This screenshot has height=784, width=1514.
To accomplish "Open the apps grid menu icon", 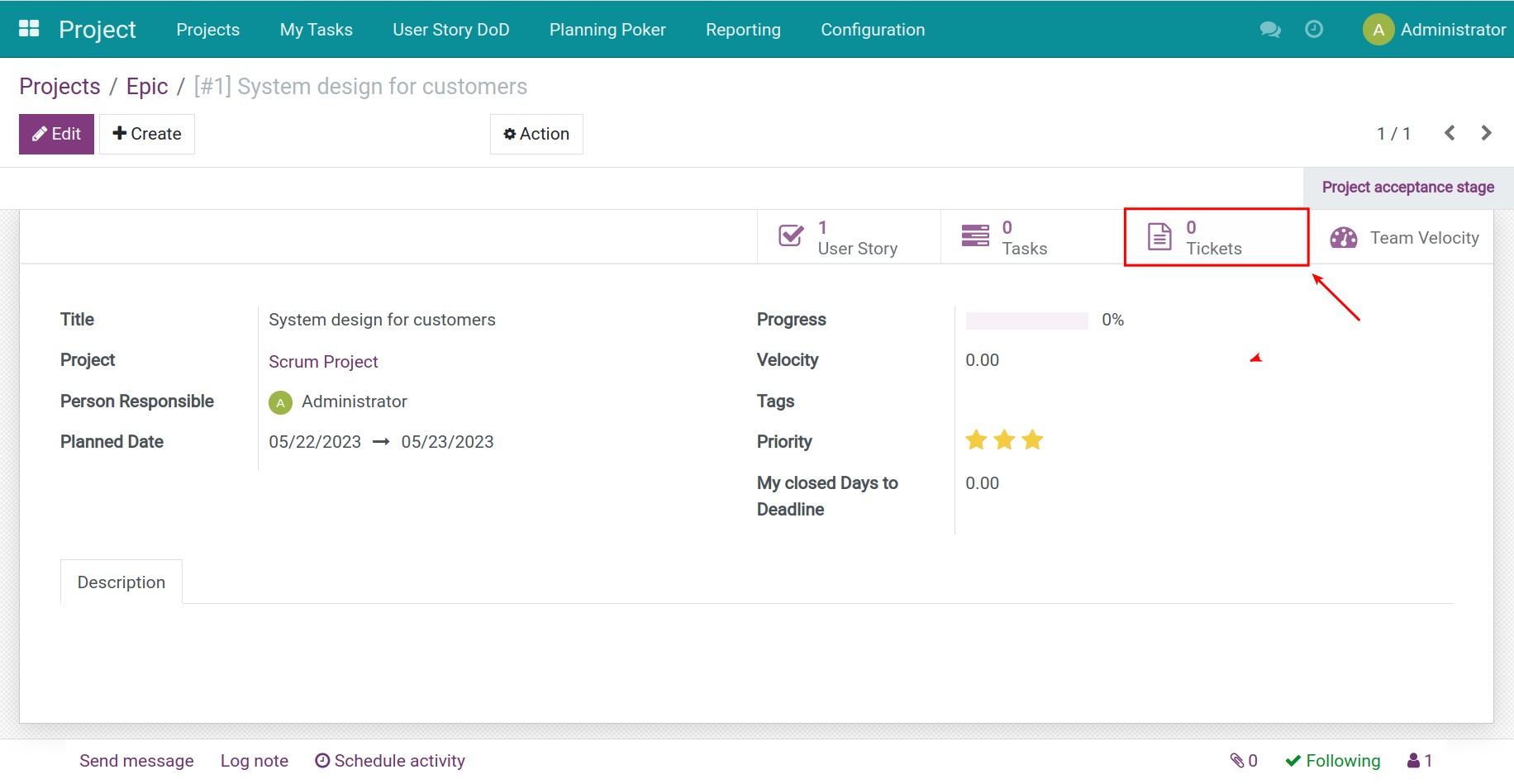I will [28, 27].
